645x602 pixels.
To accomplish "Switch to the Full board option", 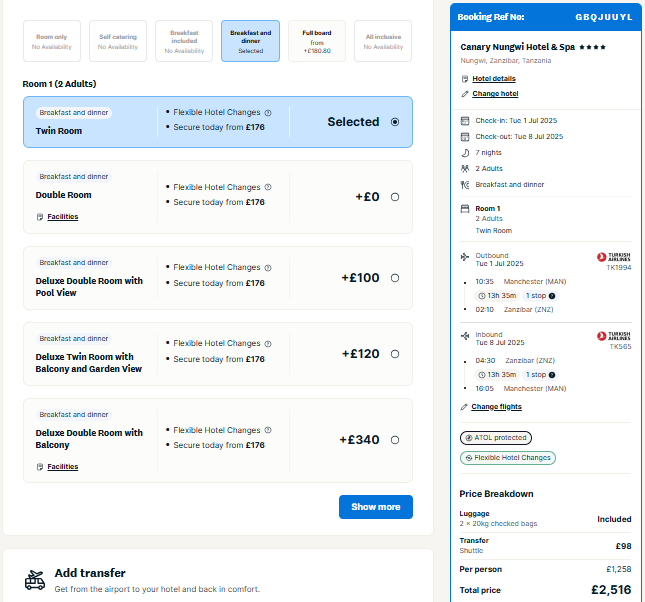I will click(317, 41).
